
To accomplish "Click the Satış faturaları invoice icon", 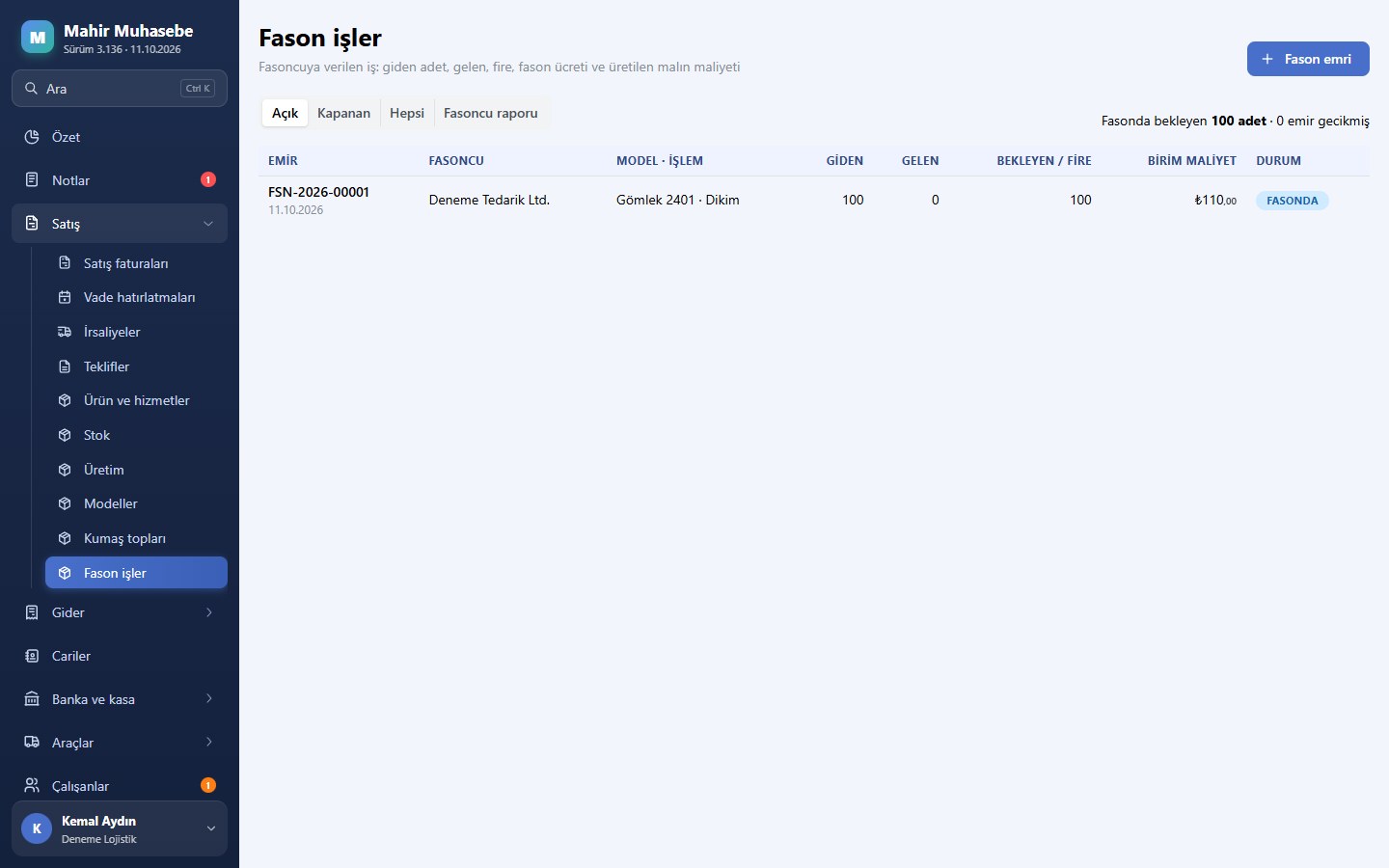I will pyautogui.click(x=65, y=263).
